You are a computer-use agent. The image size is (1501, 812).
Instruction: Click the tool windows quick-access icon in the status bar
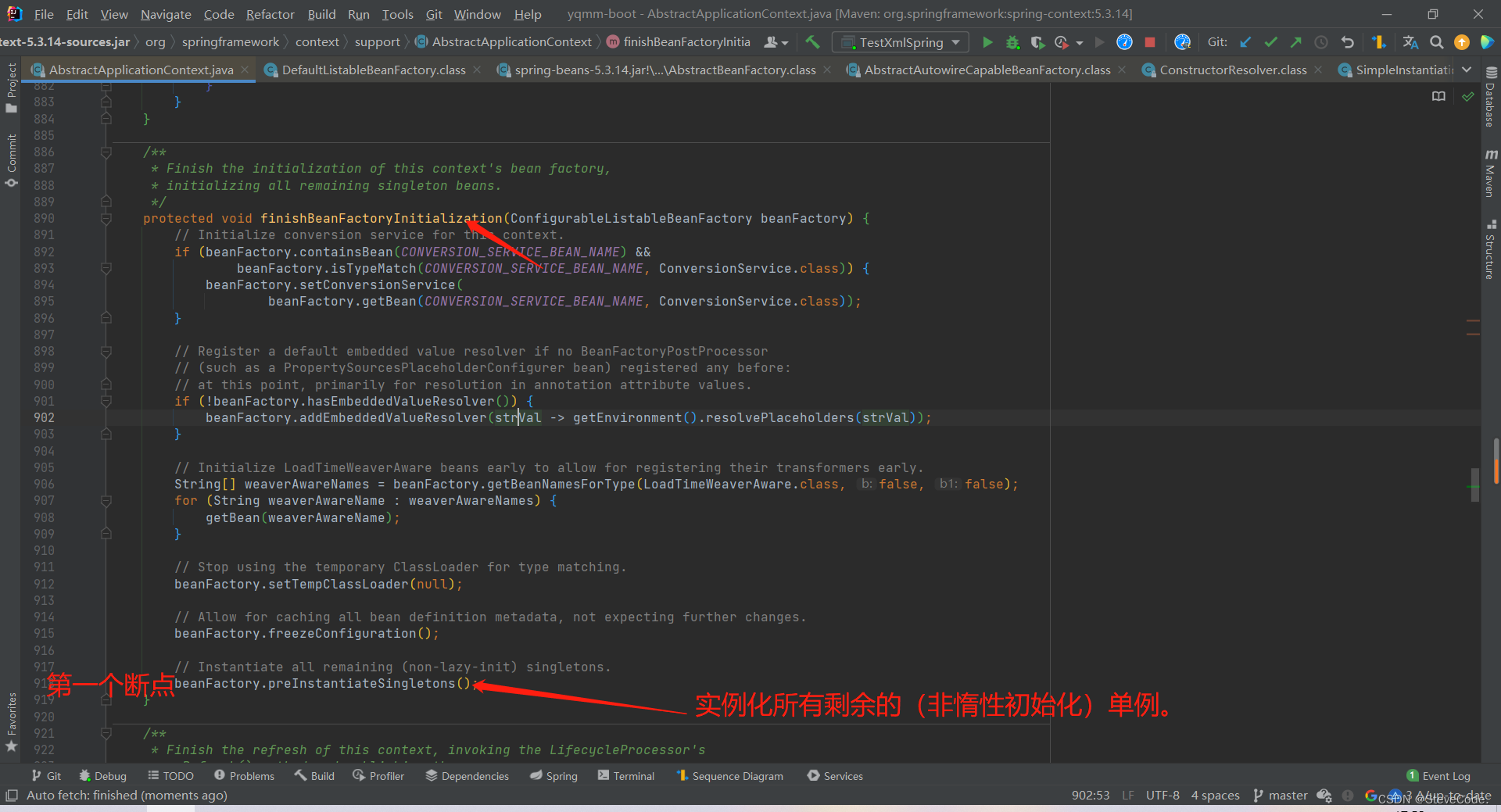pos(11,796)
